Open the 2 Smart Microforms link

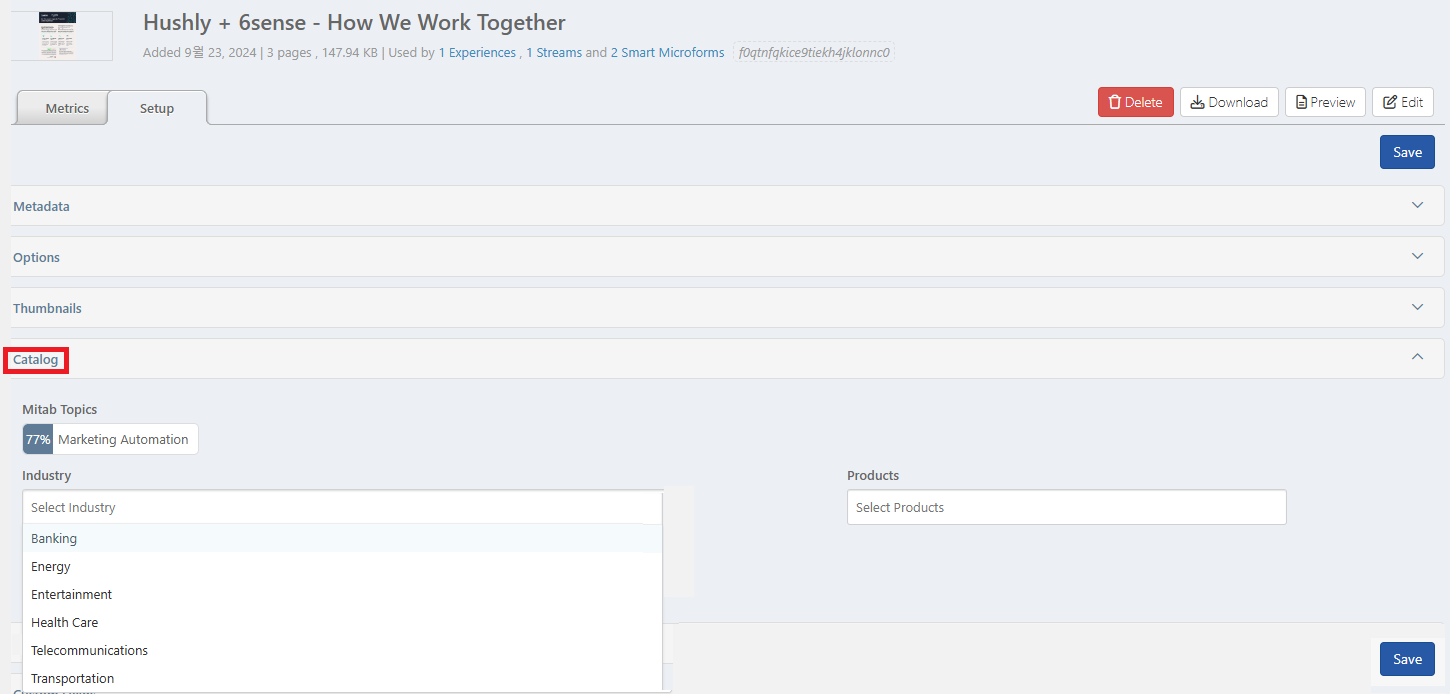[667, 53]
